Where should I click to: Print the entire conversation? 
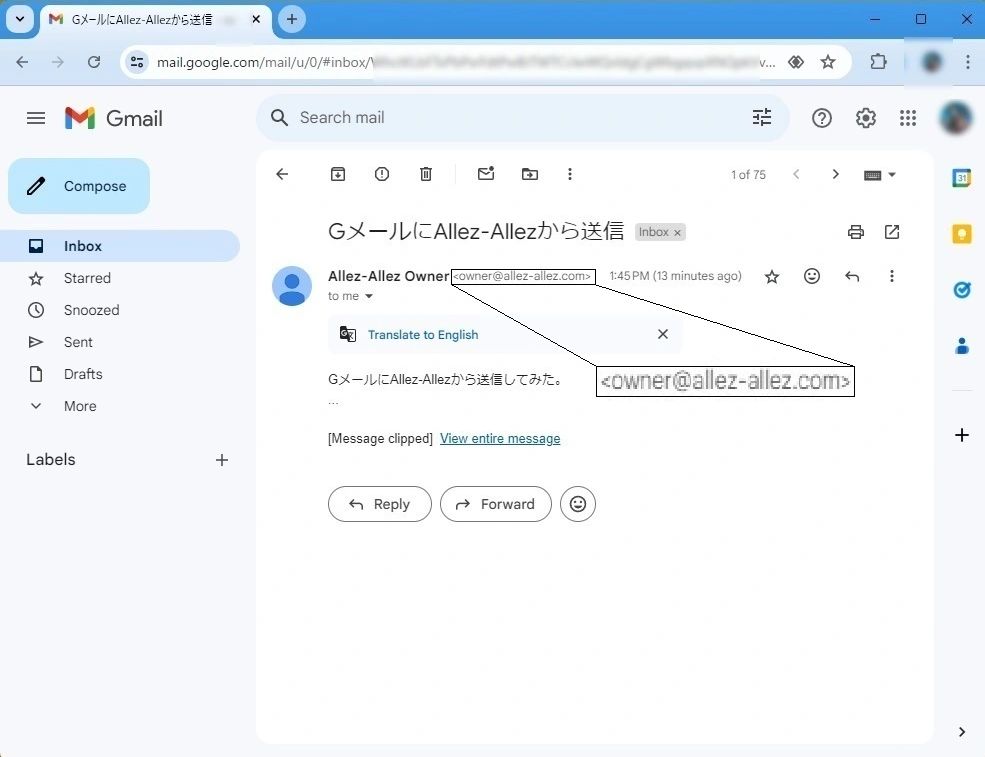(x=856, y=232)
